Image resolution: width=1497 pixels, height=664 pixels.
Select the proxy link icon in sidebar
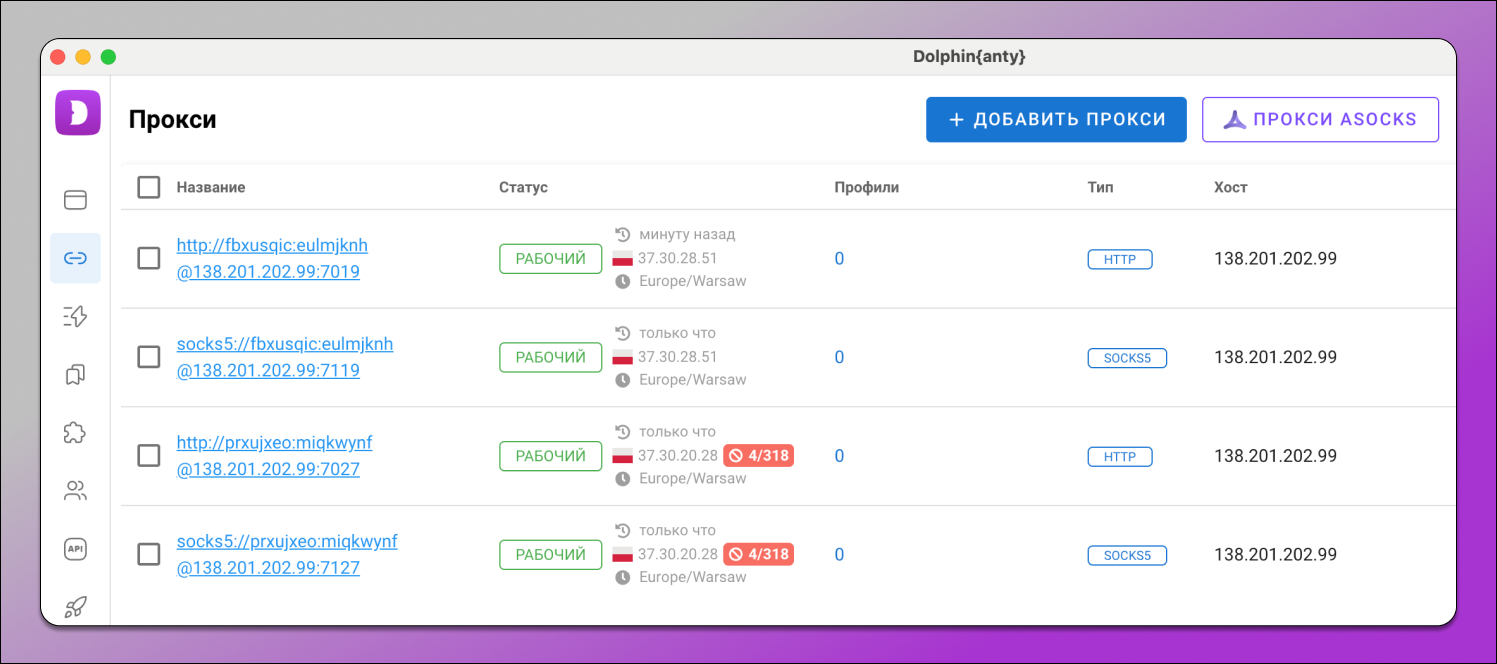[x=75, y=258]
